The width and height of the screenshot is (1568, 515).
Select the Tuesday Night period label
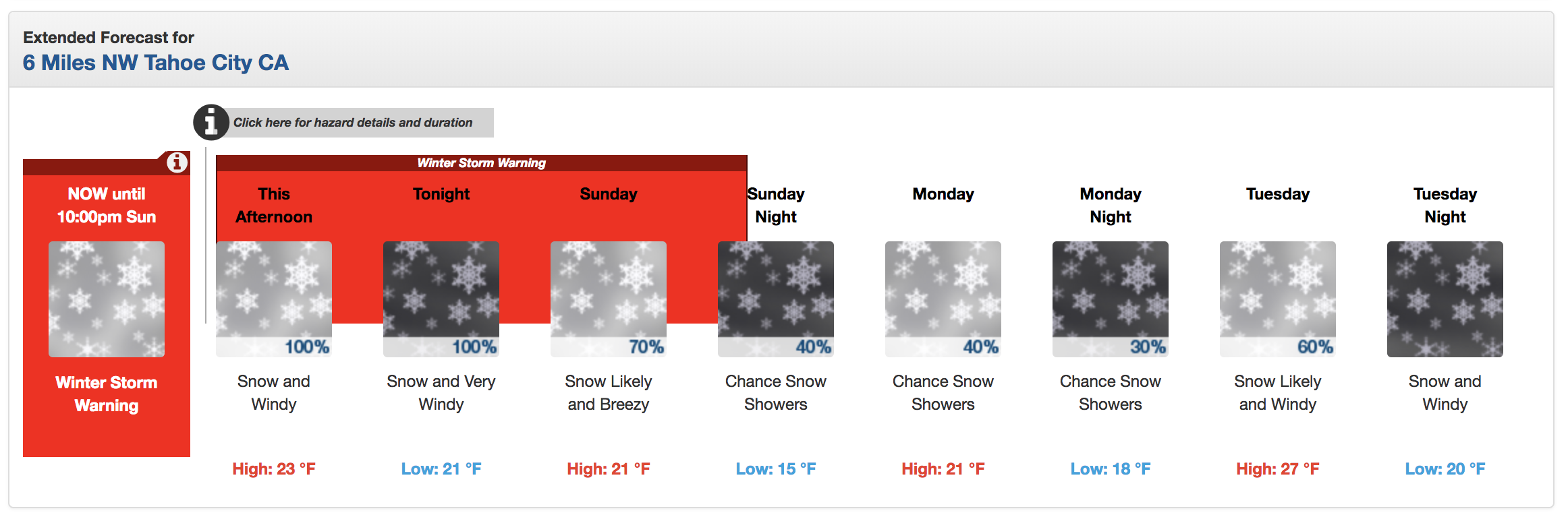tap(1445, 205)
